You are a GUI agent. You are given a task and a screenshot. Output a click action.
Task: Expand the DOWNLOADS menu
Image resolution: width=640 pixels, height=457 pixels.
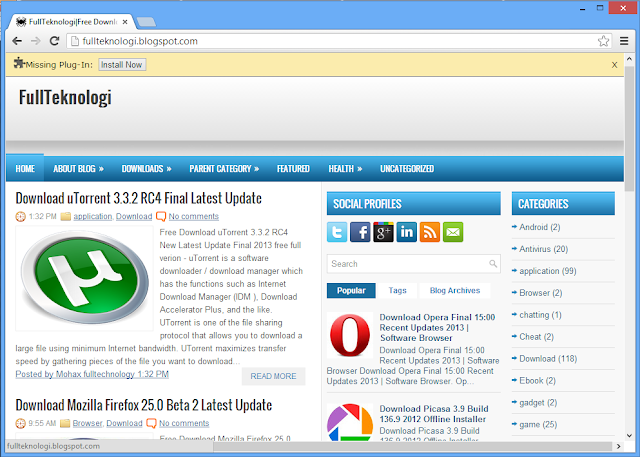coord(147,169)
